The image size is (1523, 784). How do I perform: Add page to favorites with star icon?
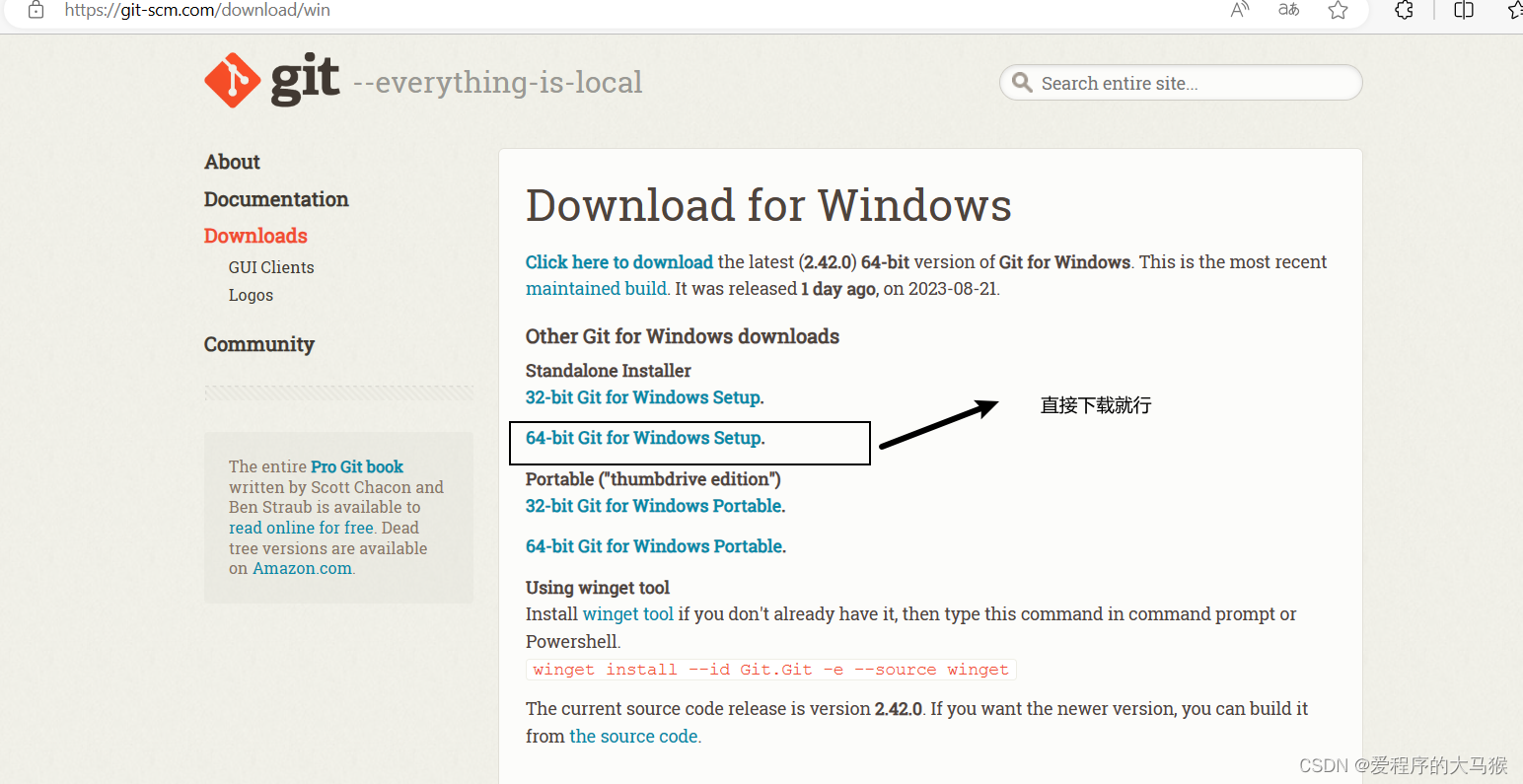coord(1338,10)
